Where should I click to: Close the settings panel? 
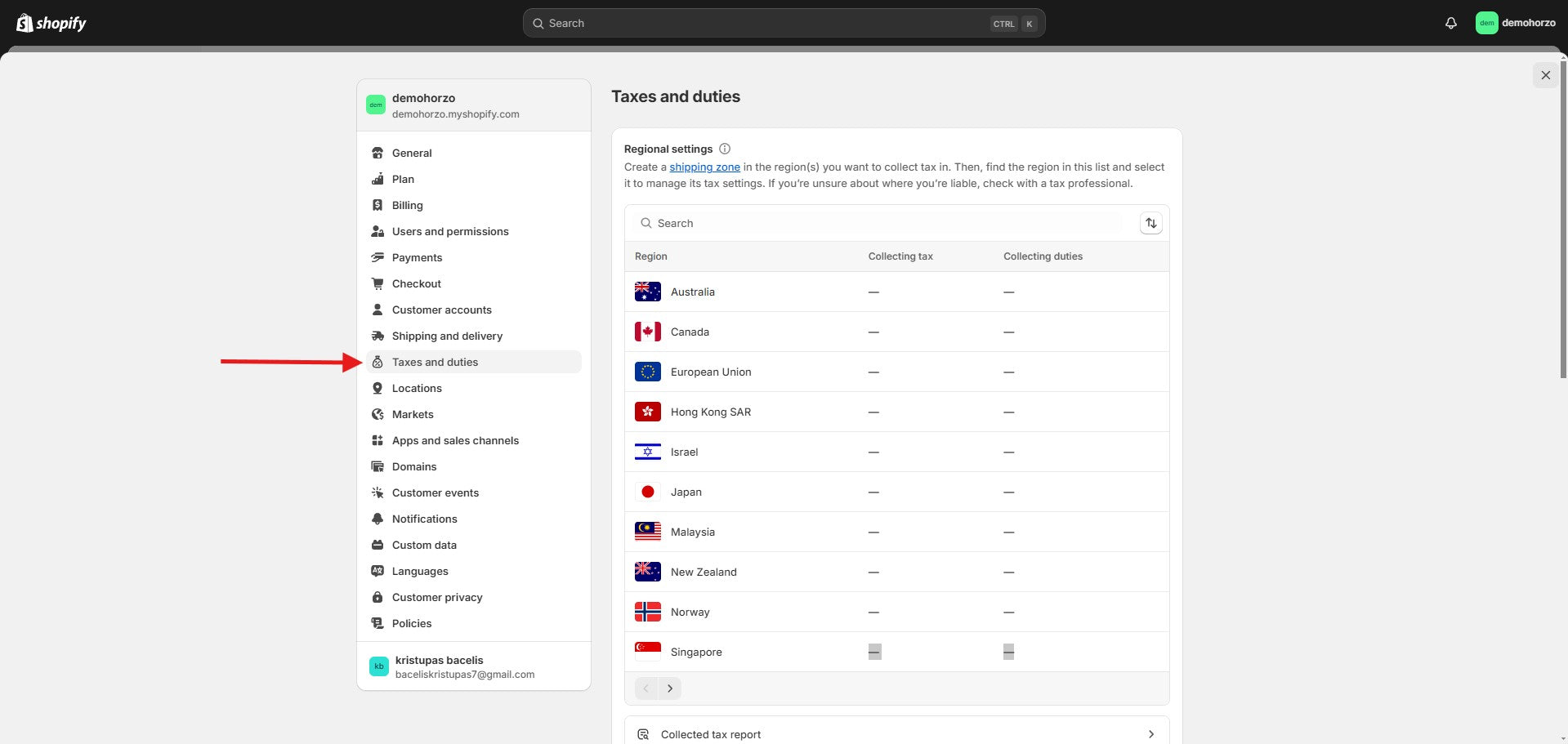coord(1545,75)
